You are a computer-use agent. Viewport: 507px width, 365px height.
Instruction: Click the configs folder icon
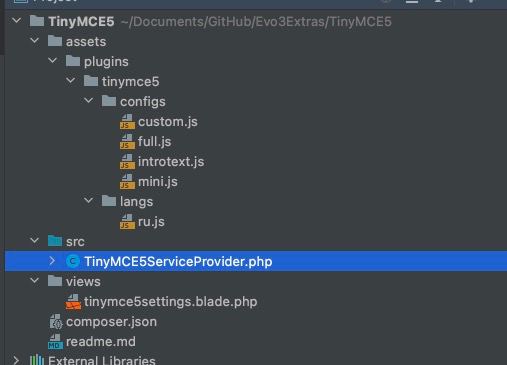pos(109,101)
